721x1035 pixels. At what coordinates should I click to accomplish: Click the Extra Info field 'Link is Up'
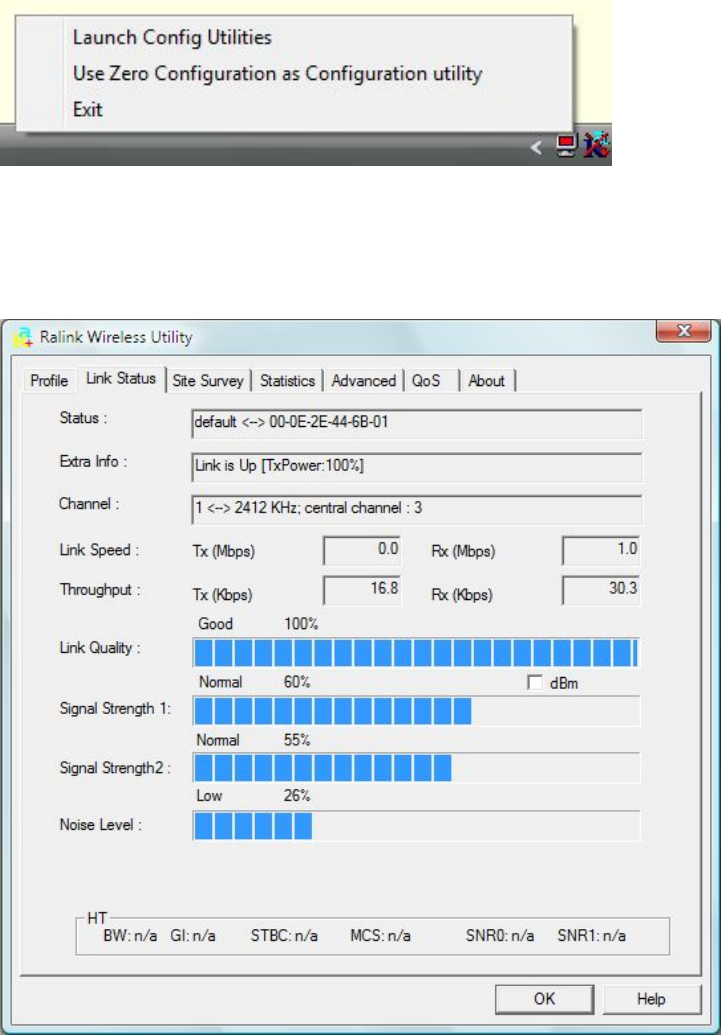coord(417,467)
